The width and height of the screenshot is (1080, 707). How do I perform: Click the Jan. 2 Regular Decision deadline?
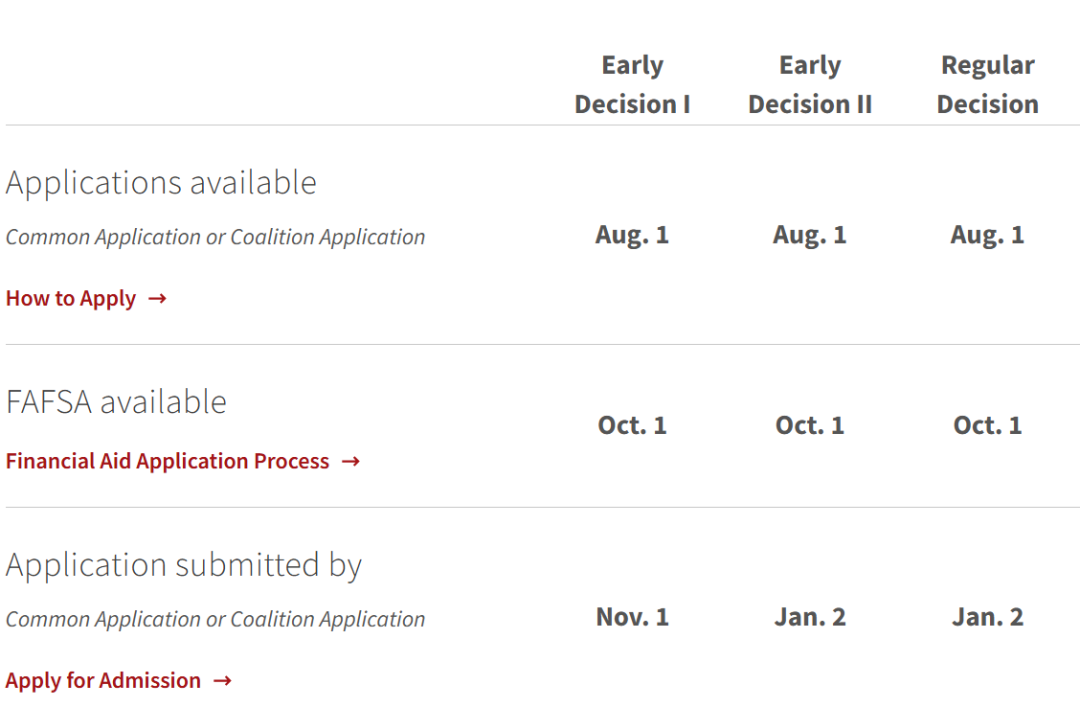(988, 617)
